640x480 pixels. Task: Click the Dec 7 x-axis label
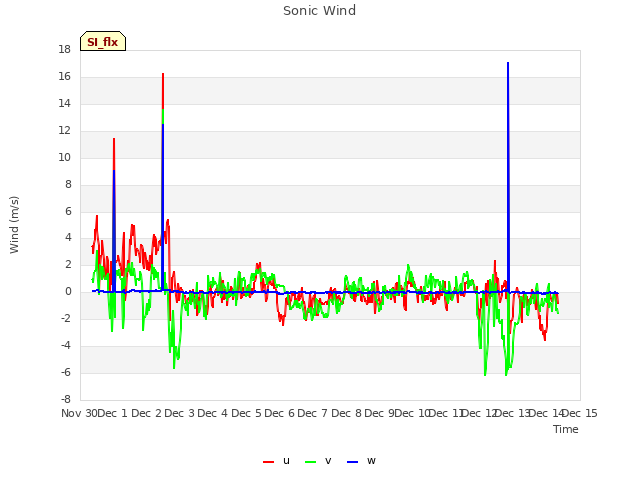pos(313,413)
